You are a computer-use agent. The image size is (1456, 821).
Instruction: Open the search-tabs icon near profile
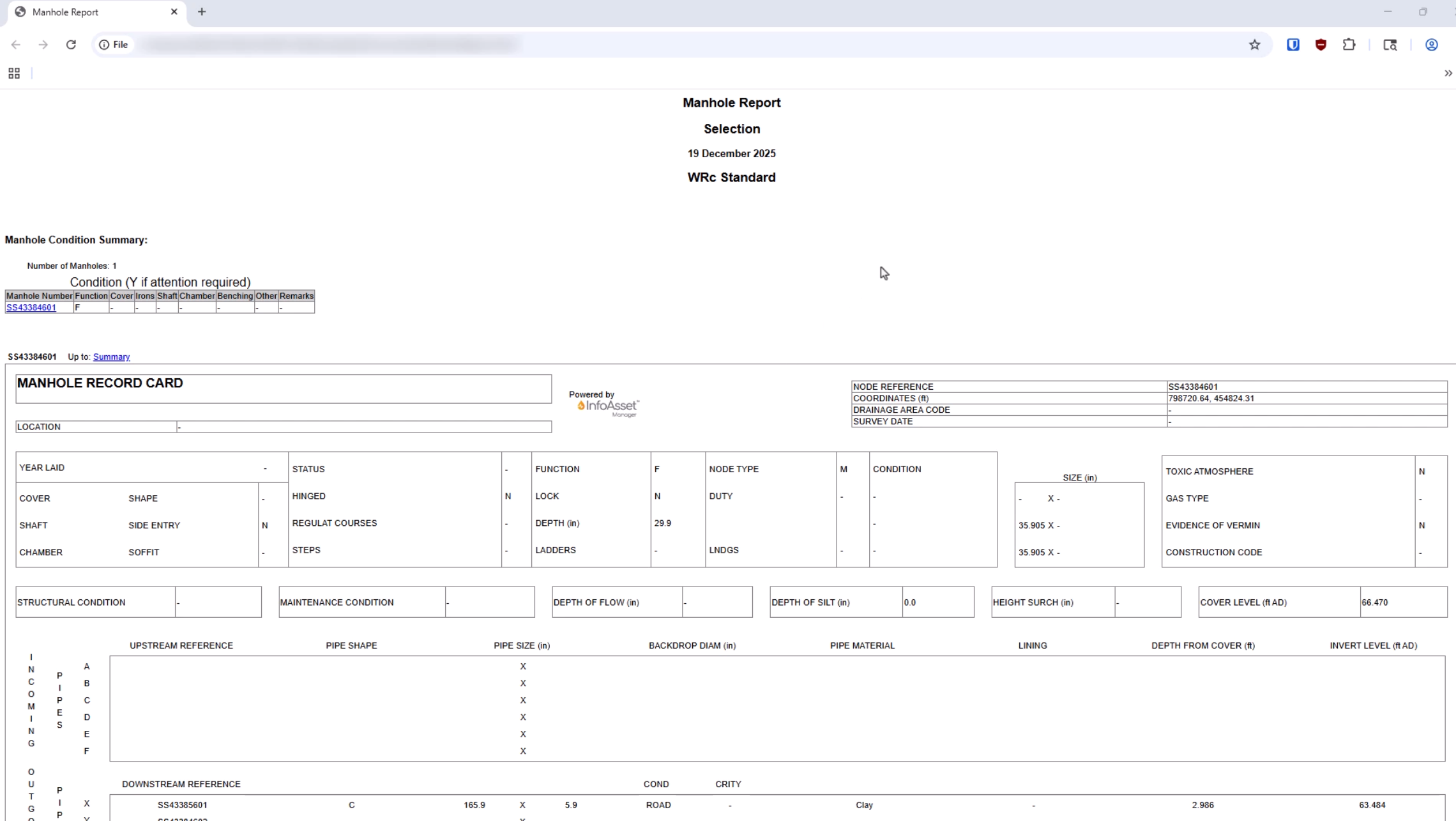click(x=1390, y=44)
